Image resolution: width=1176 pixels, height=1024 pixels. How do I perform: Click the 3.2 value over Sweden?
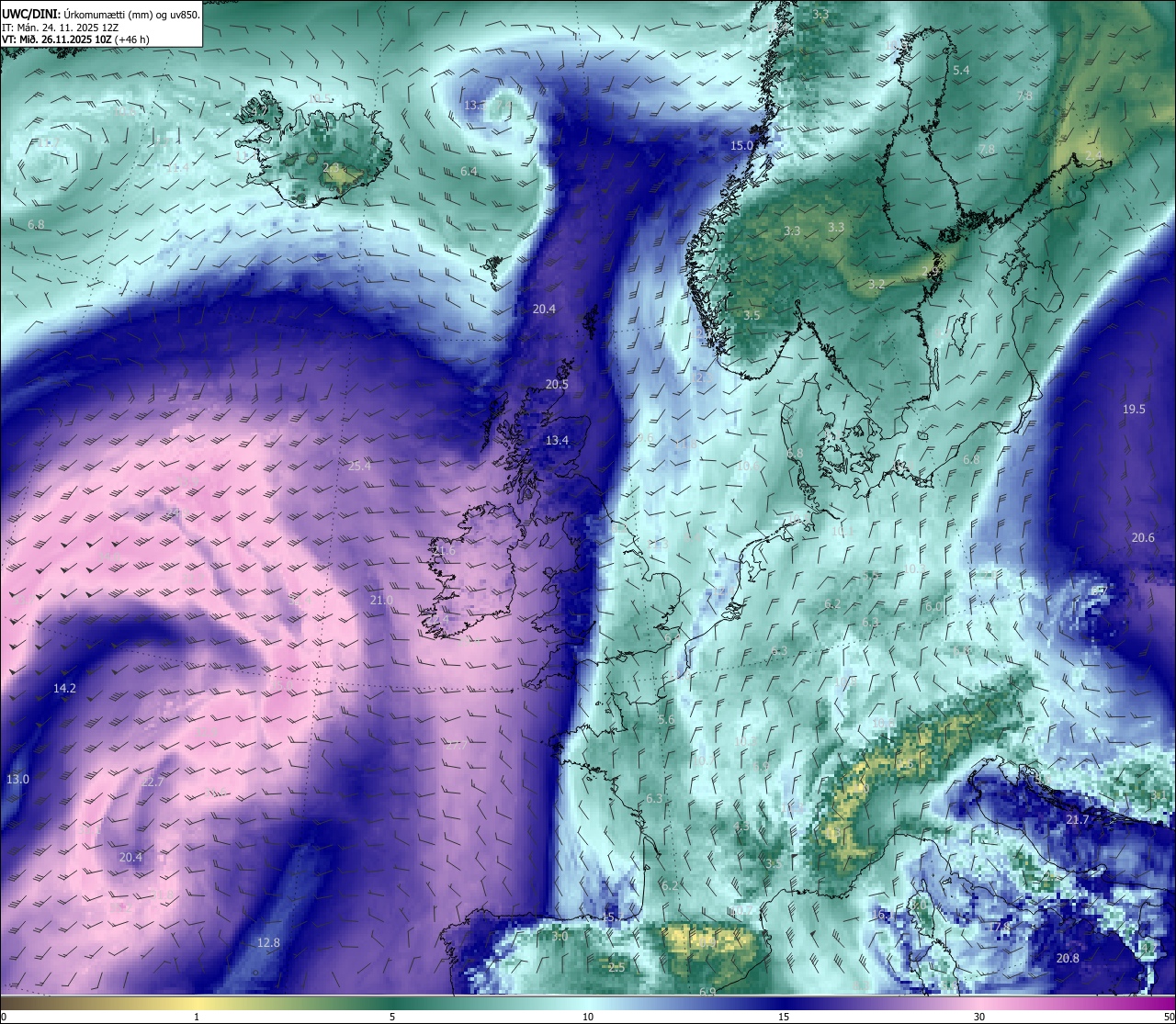pos(876,284)
